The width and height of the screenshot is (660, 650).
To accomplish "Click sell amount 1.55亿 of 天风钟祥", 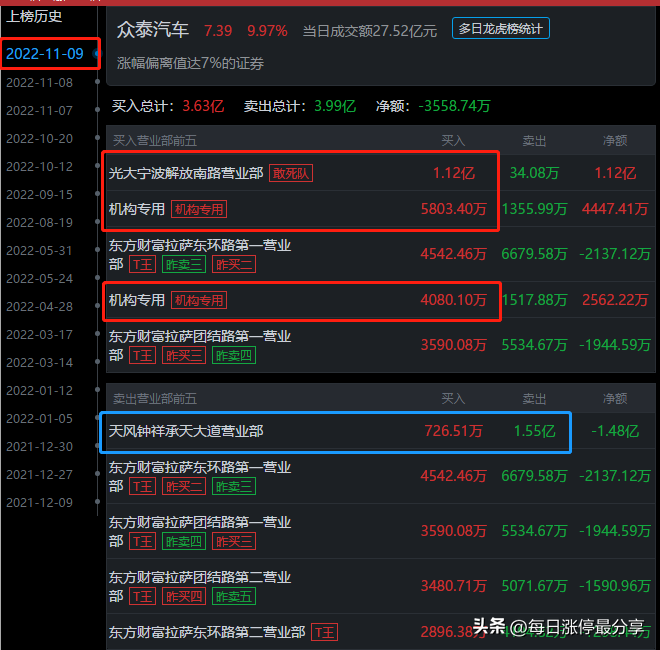I will (x=535, y=431).
